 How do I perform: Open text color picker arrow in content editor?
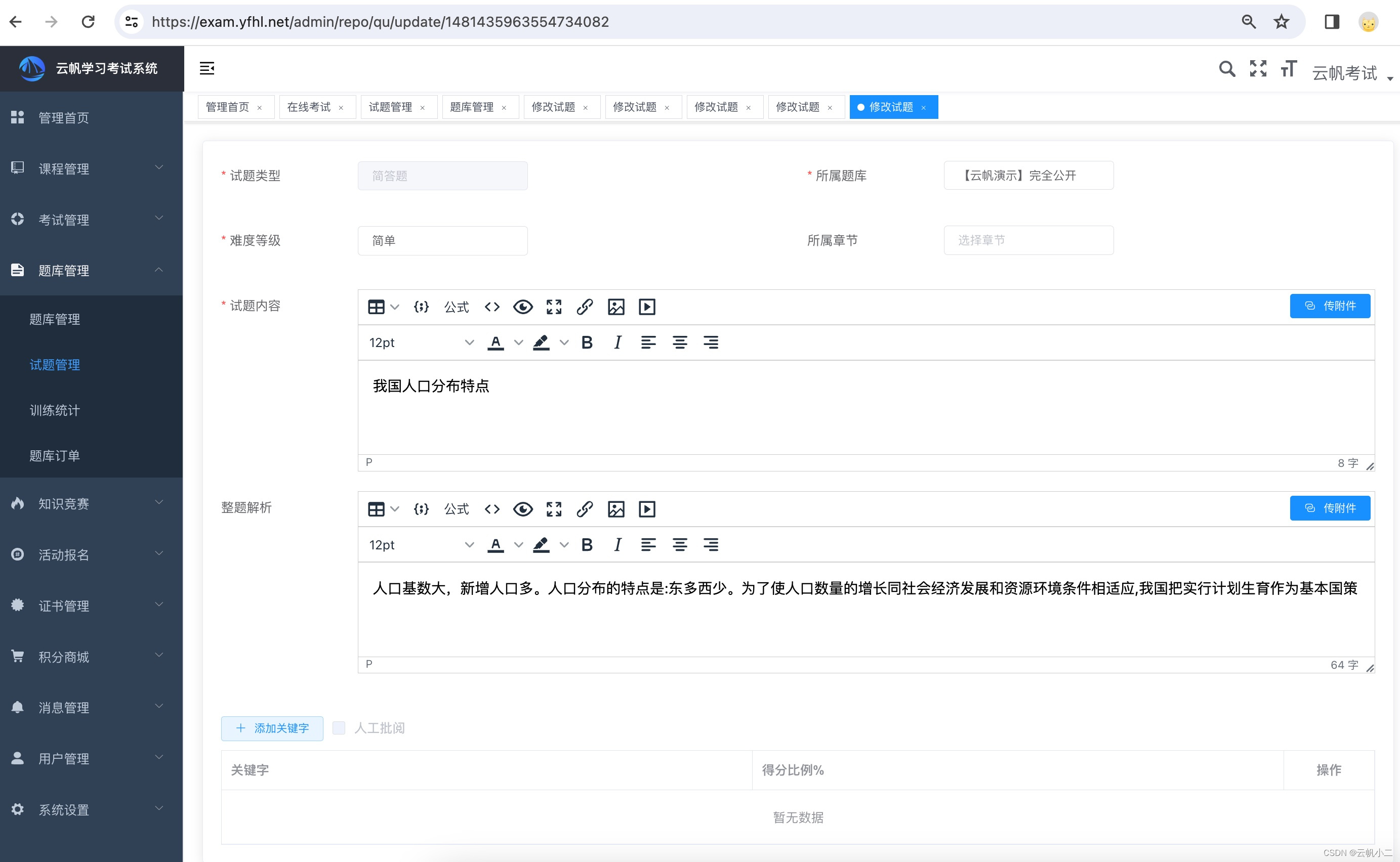pyautogui.click(x=518, y=342)
